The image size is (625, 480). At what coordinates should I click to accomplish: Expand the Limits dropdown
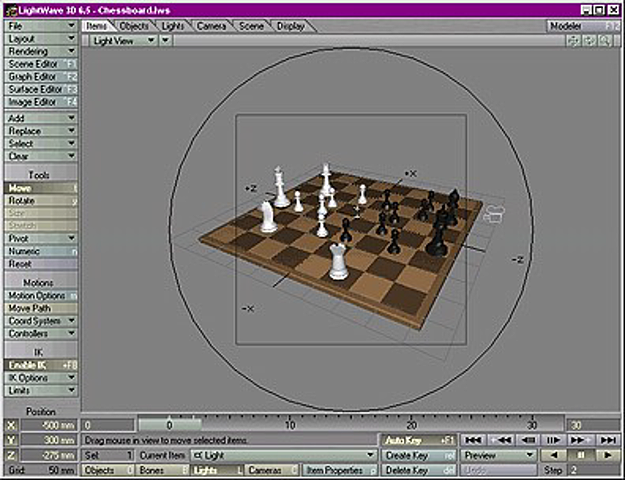(x=41, y=391)
